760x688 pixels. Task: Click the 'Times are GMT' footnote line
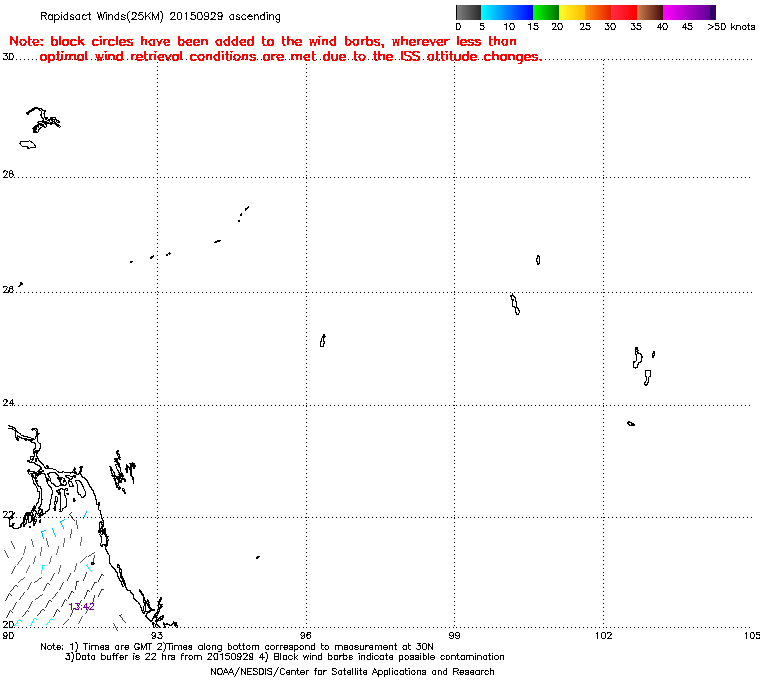pyautogui.click(x=237, y=647)
